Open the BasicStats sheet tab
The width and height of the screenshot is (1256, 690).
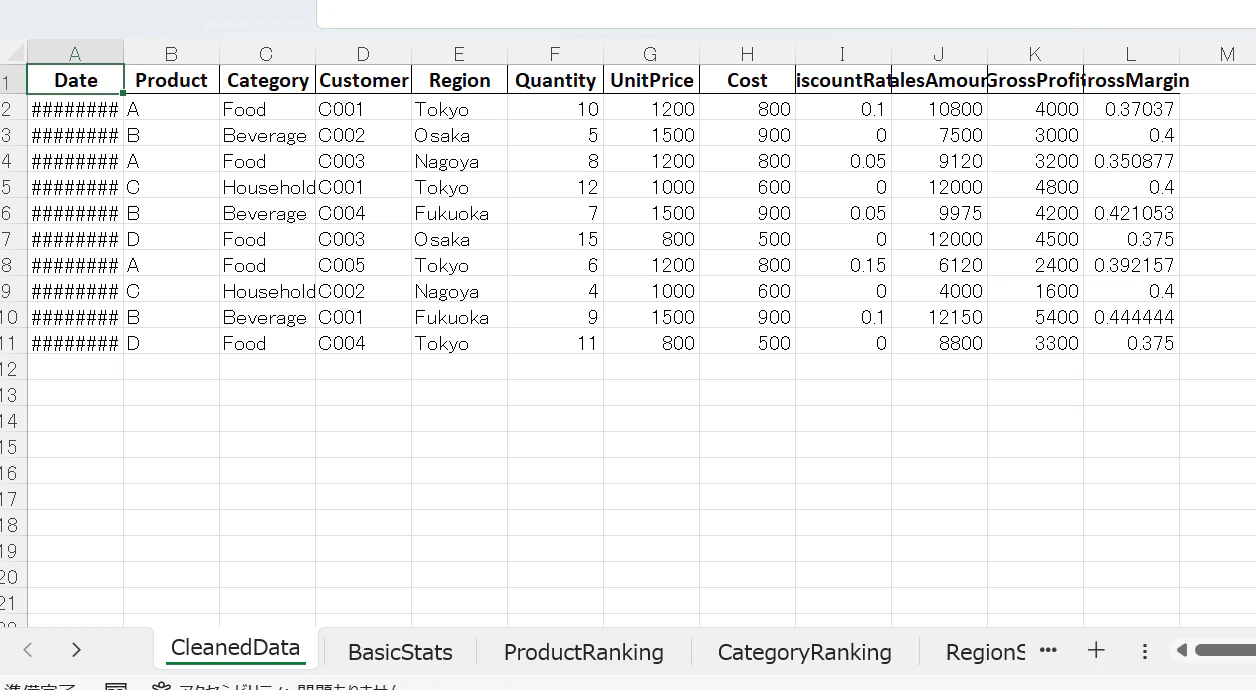pos(400,652)
